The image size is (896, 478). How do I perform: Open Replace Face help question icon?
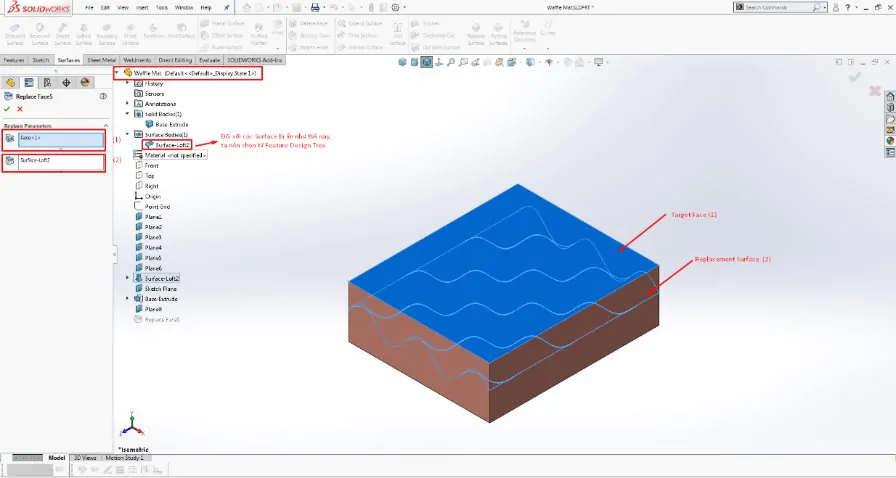point(103,97)
